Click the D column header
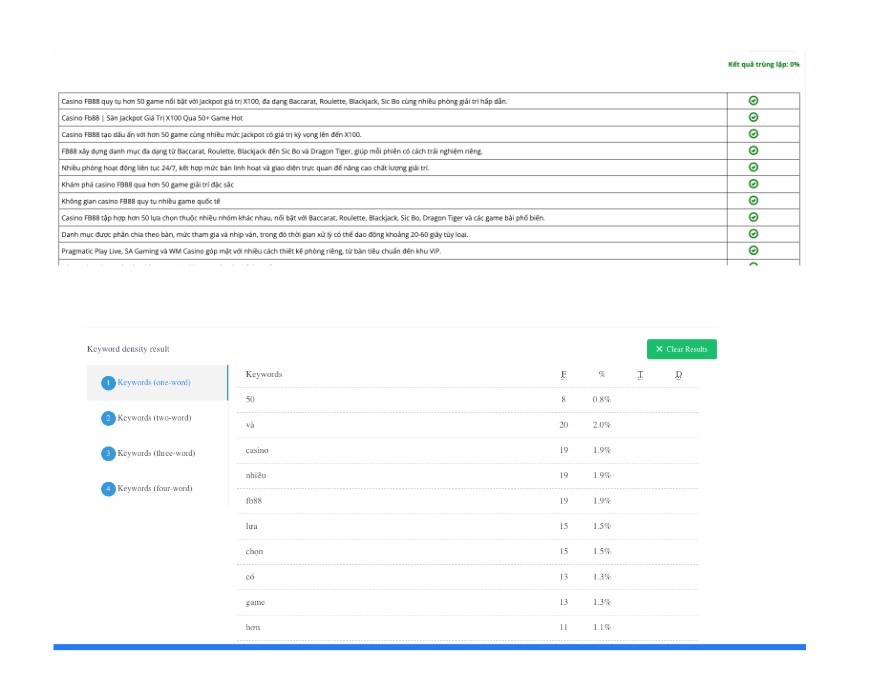 point(679,375)
